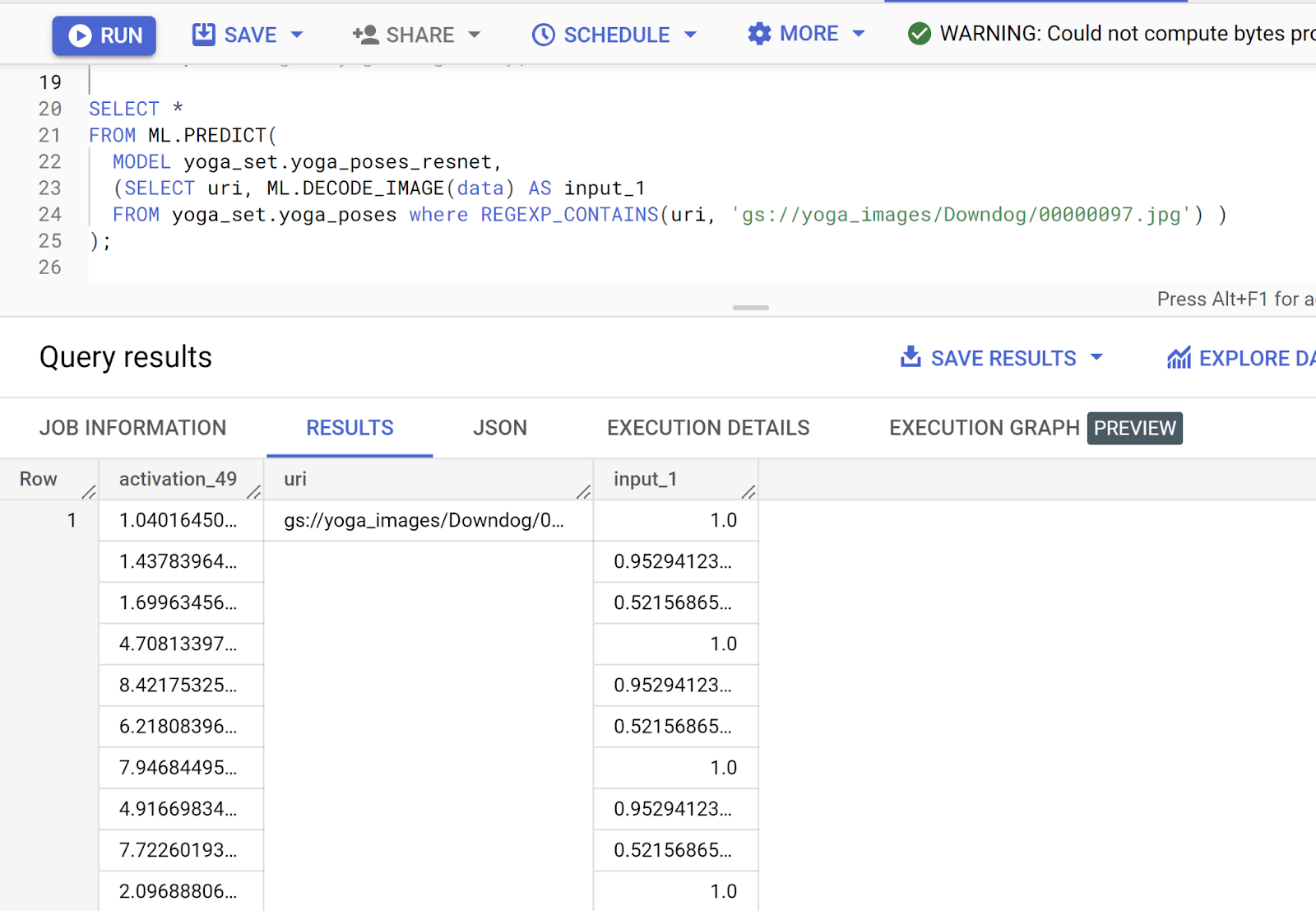Open the SAVE dropdown arrow
Image resolution: width=1316 pixels, height=911 pixels.
click(x=298, y=35)
